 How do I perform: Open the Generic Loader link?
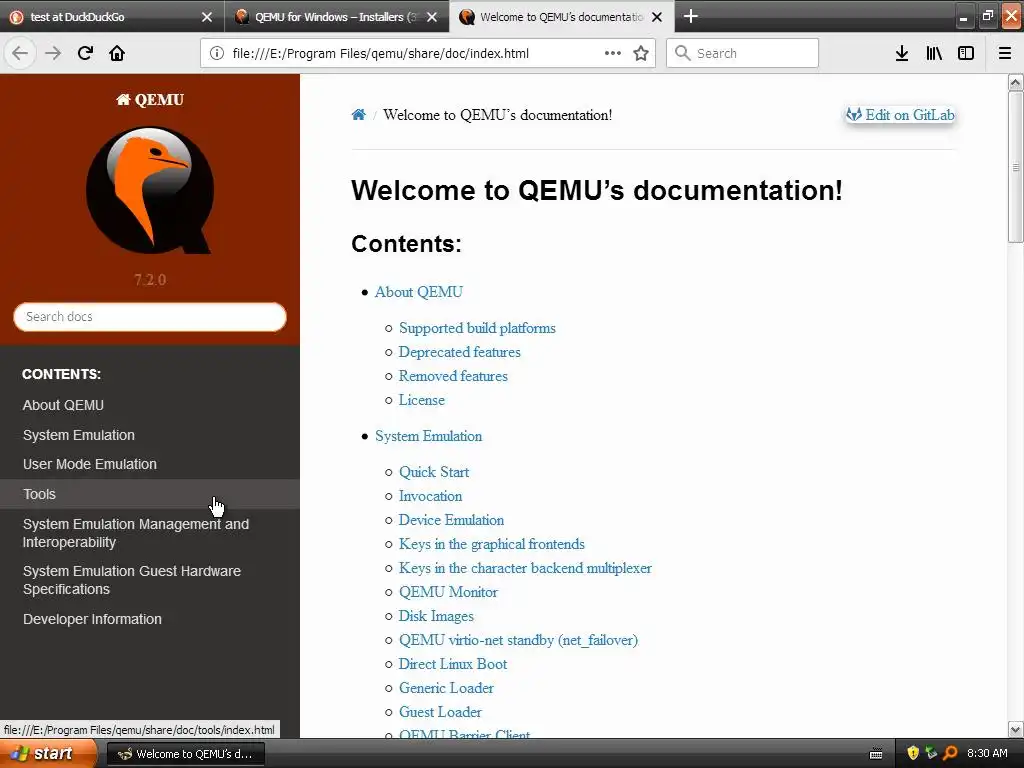tap(447, 688)
